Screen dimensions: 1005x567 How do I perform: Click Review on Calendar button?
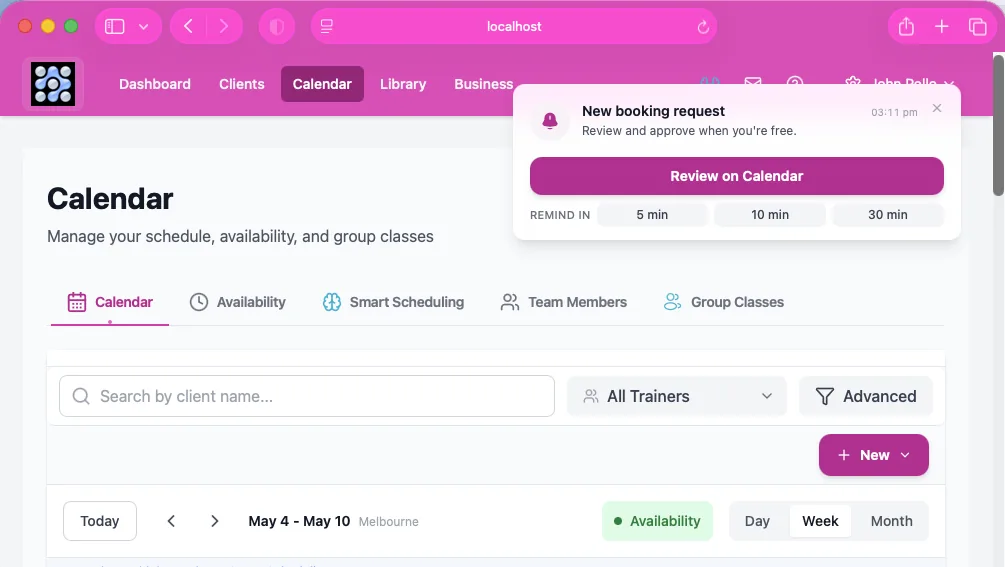point(736,176)
